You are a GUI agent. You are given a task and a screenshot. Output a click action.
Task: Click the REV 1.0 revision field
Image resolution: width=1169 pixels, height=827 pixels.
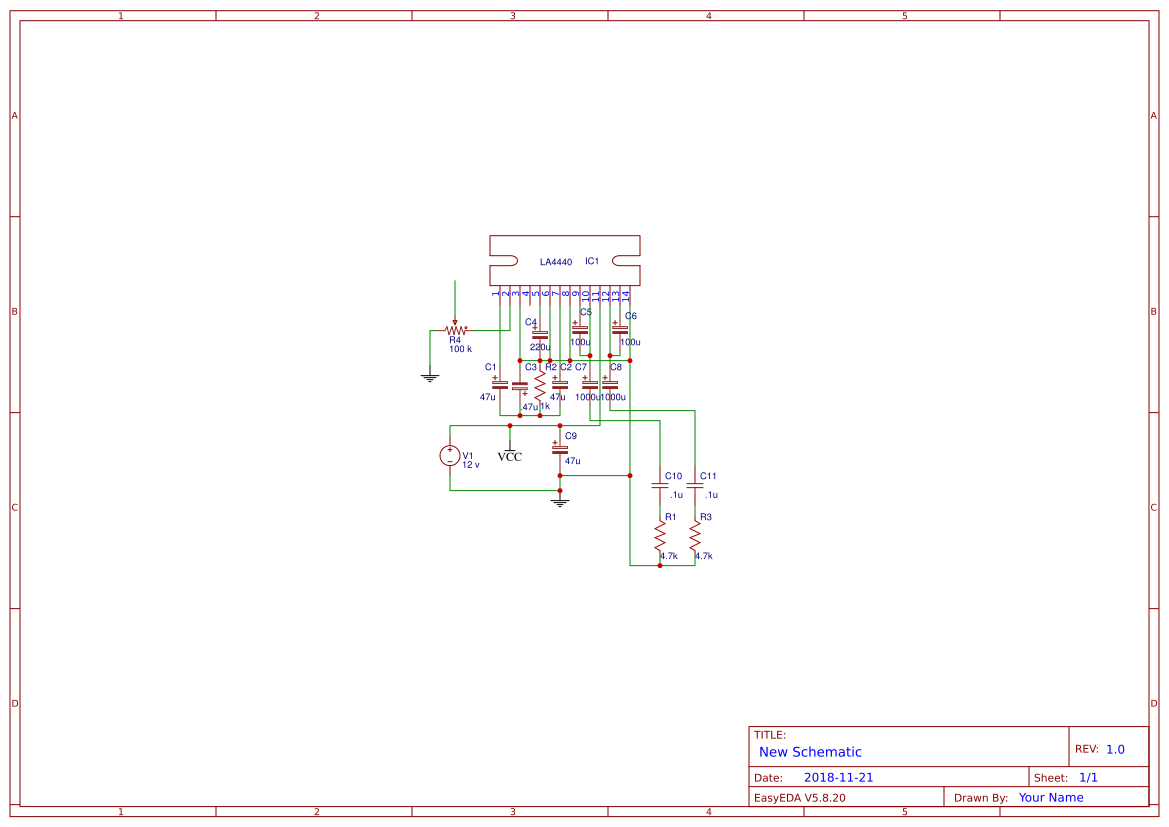coord(1114,749)
